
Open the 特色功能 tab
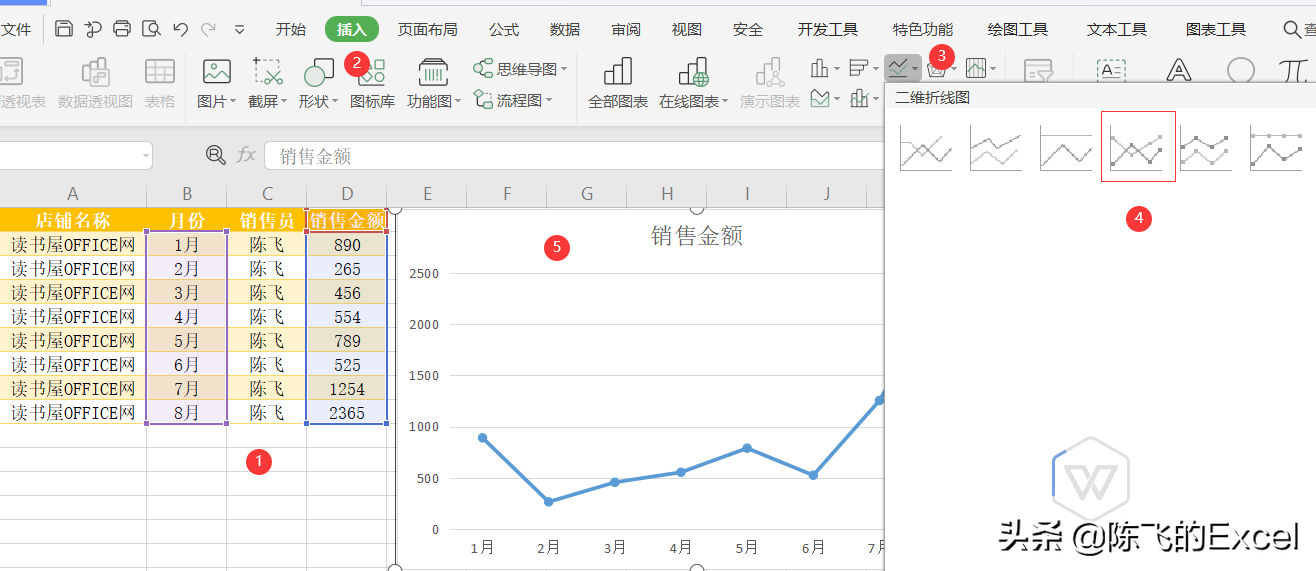923,29
